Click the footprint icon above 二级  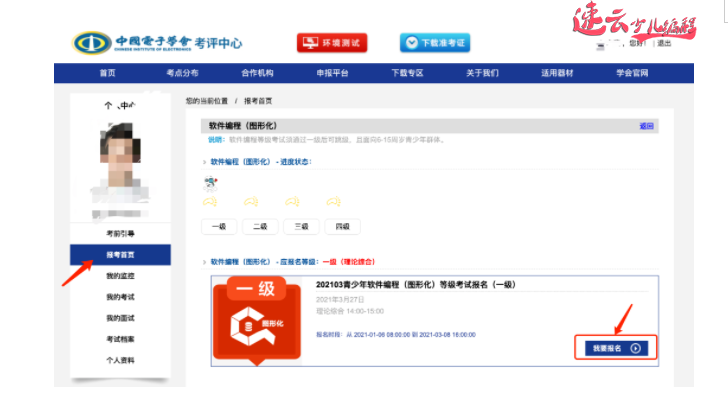click(251, 202)
